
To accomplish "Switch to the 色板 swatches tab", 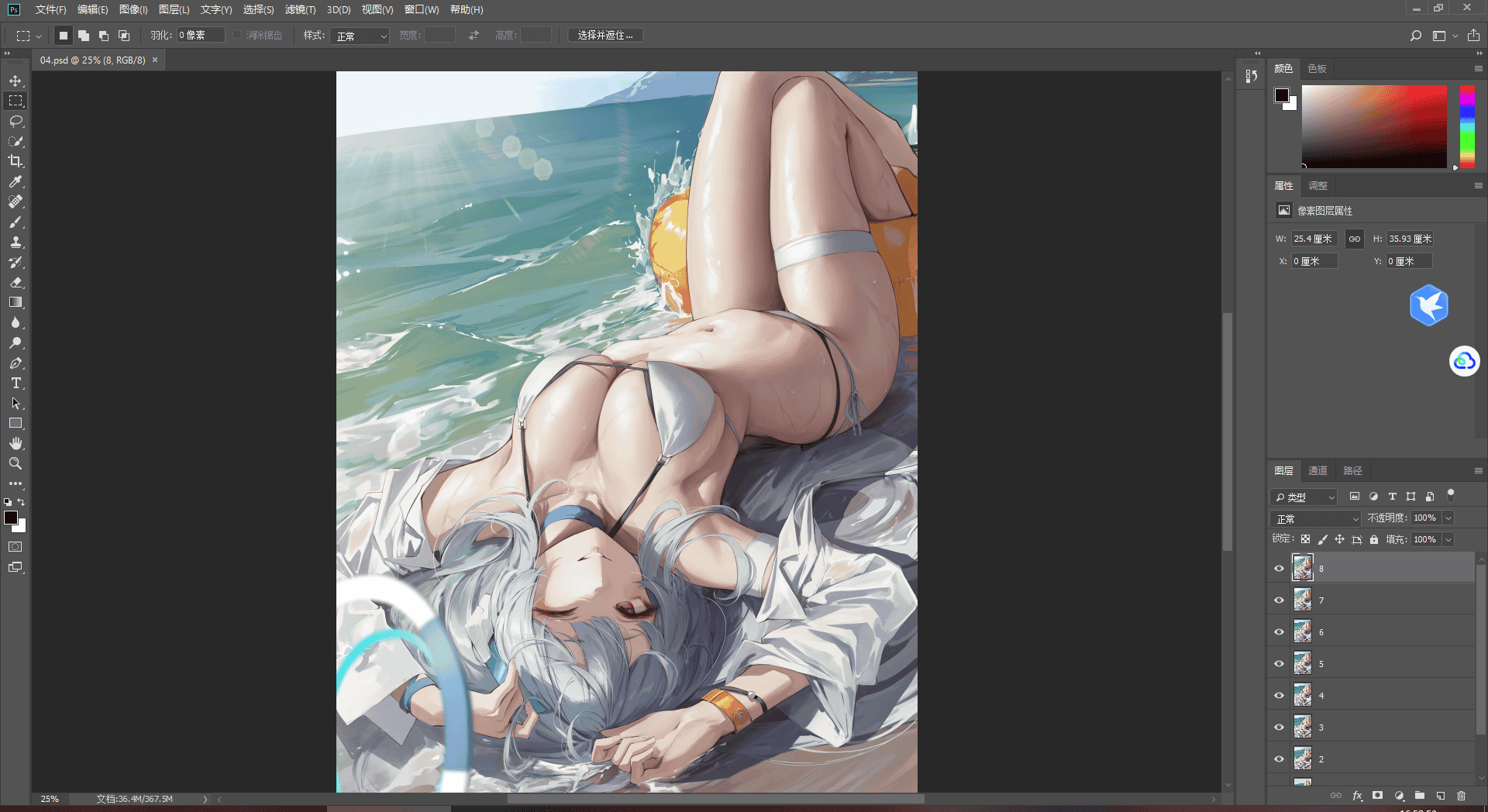I will pos(1317,68).
